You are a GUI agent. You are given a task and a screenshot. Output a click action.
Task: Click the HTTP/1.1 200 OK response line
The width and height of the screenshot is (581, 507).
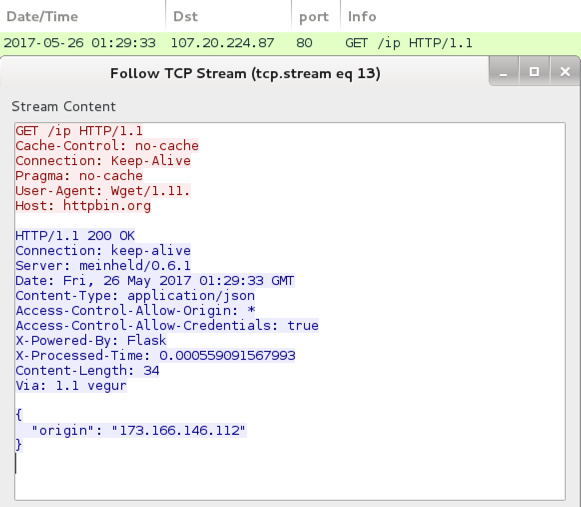[x=75, y=235]
